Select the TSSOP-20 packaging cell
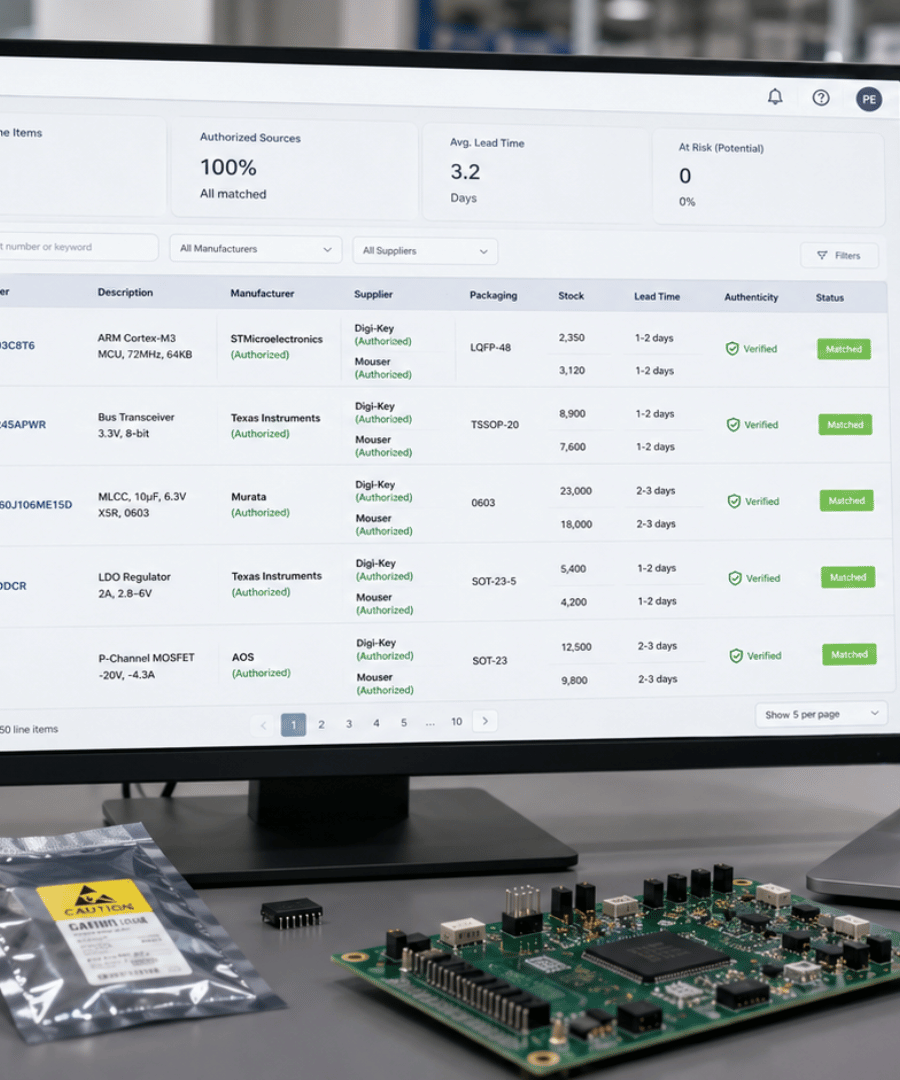Image resolution: width=900 pixels, height=1080 pixels. click(x=494, y=424)
